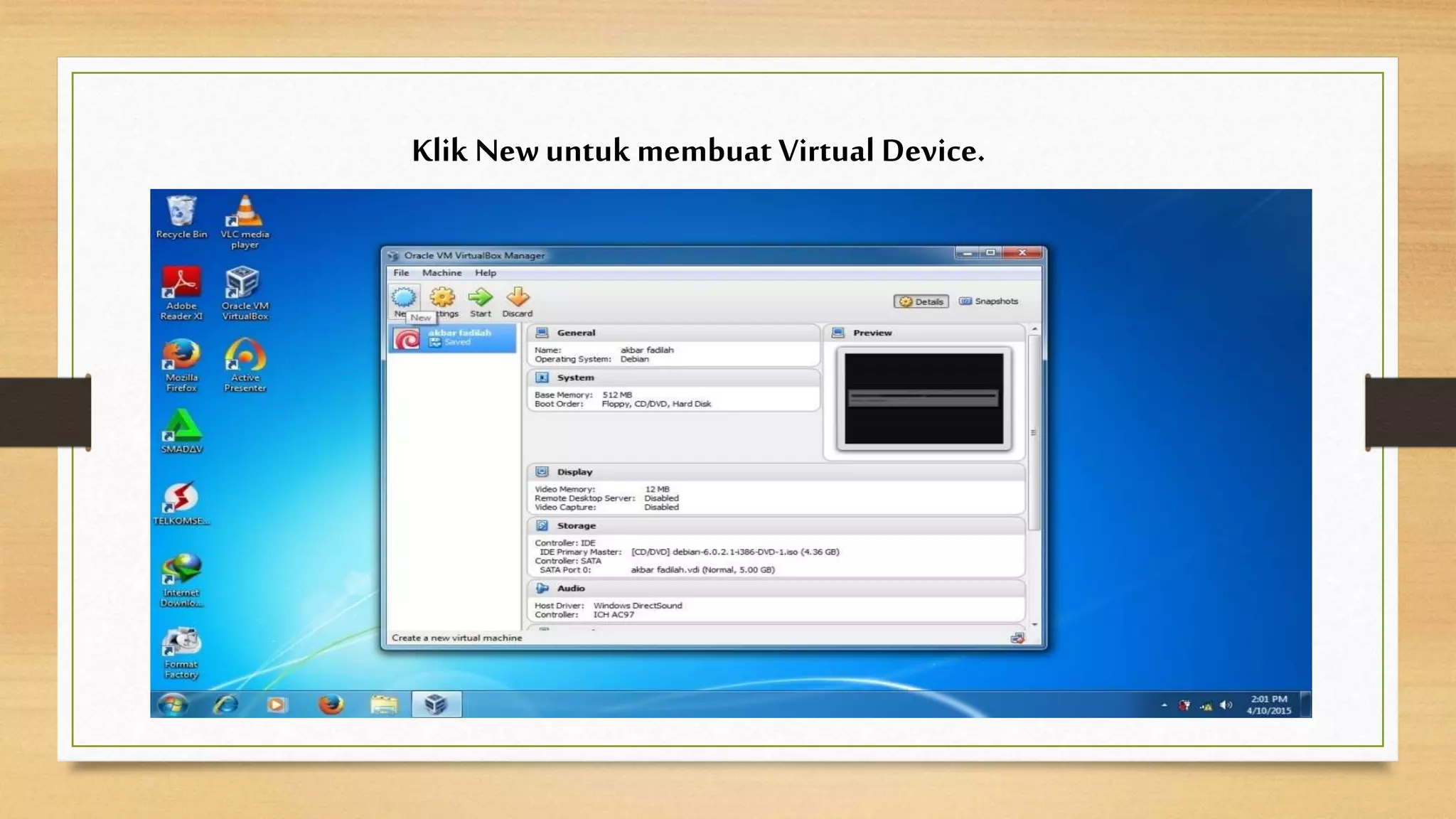The height and width of the screenshot is (819, 1456).
Task: Click the Storage section title
Action: [x=576, y=526]
